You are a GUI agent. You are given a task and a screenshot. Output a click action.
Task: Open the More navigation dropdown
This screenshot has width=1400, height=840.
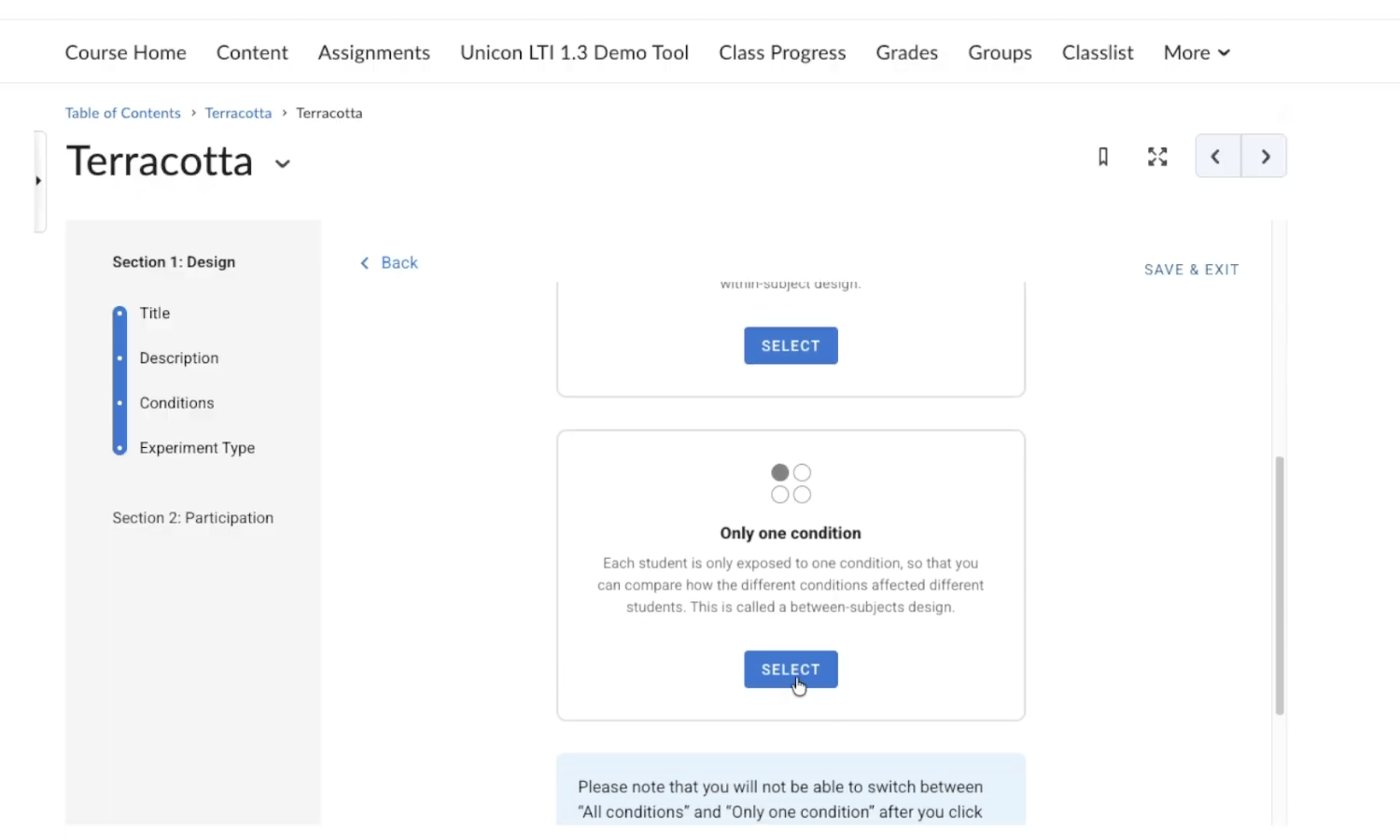1197,52
